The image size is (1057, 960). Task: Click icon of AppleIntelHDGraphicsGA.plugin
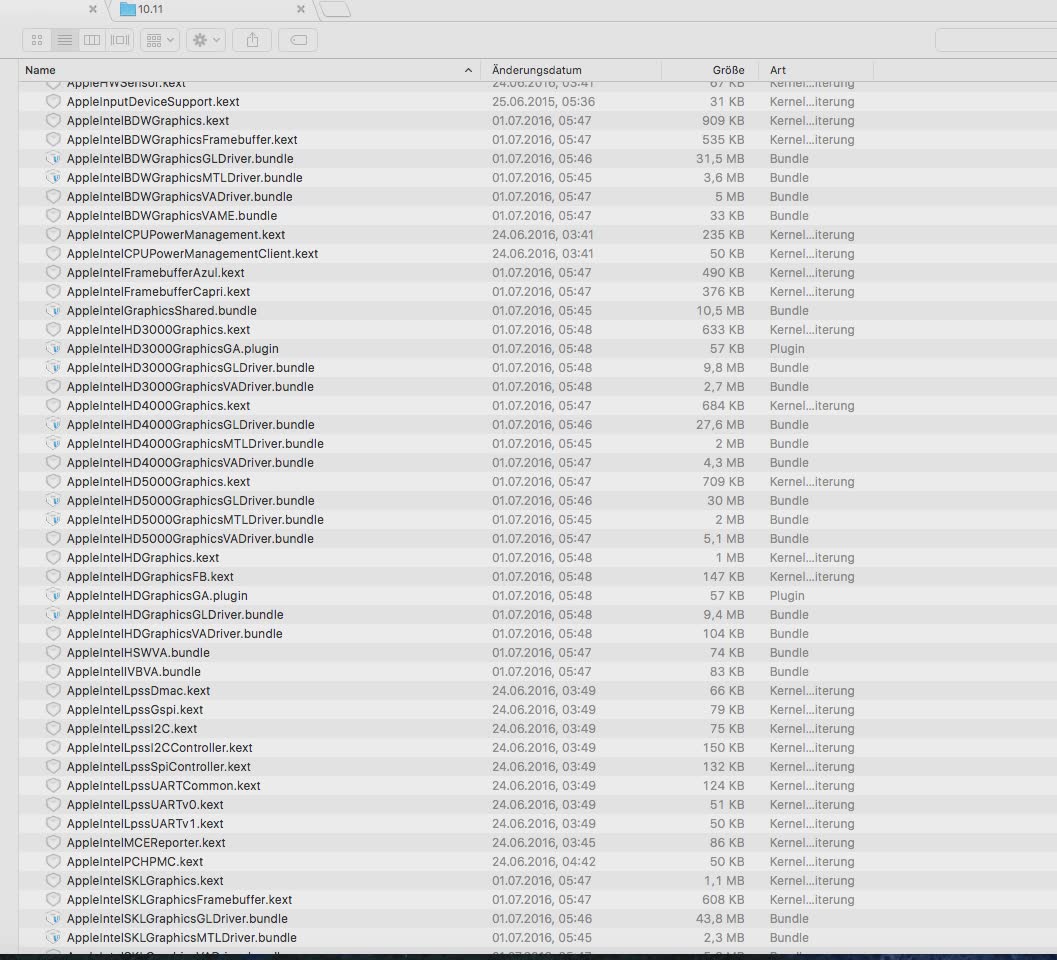click(53, 596)
